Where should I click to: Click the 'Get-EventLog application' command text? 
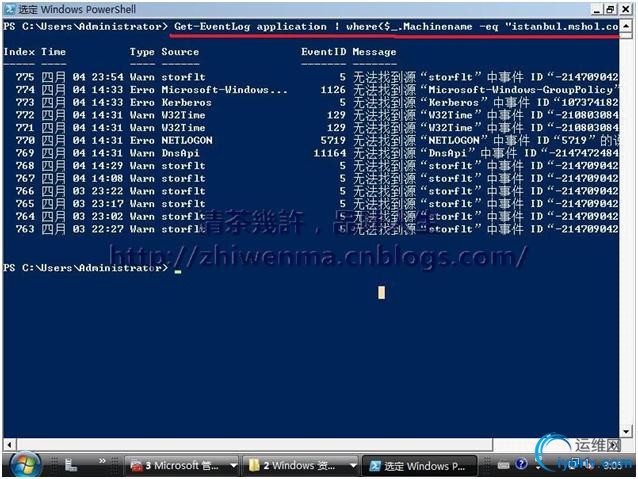click(250, 27)
